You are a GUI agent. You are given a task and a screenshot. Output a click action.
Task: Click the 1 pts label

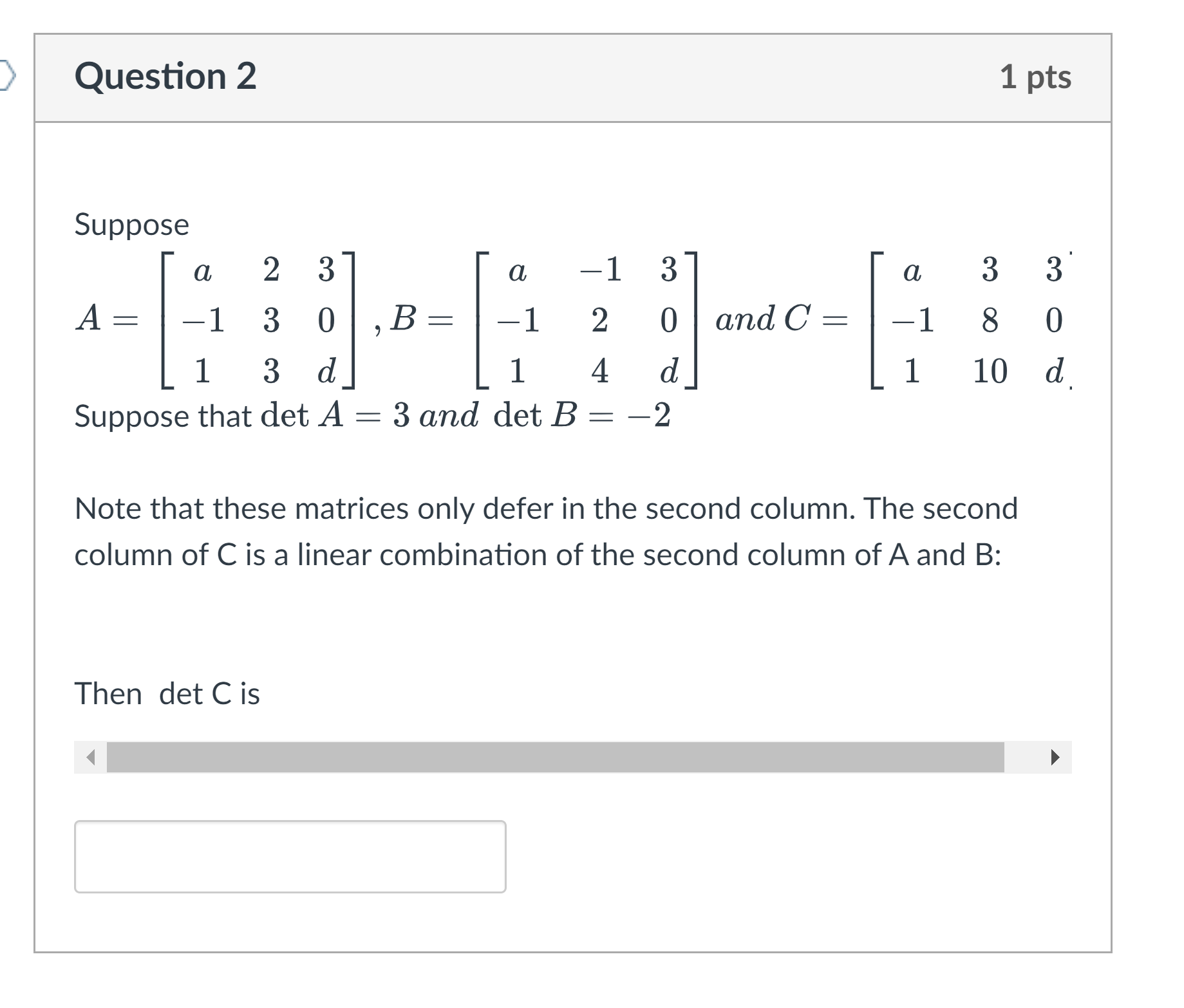click(1035, 77)
